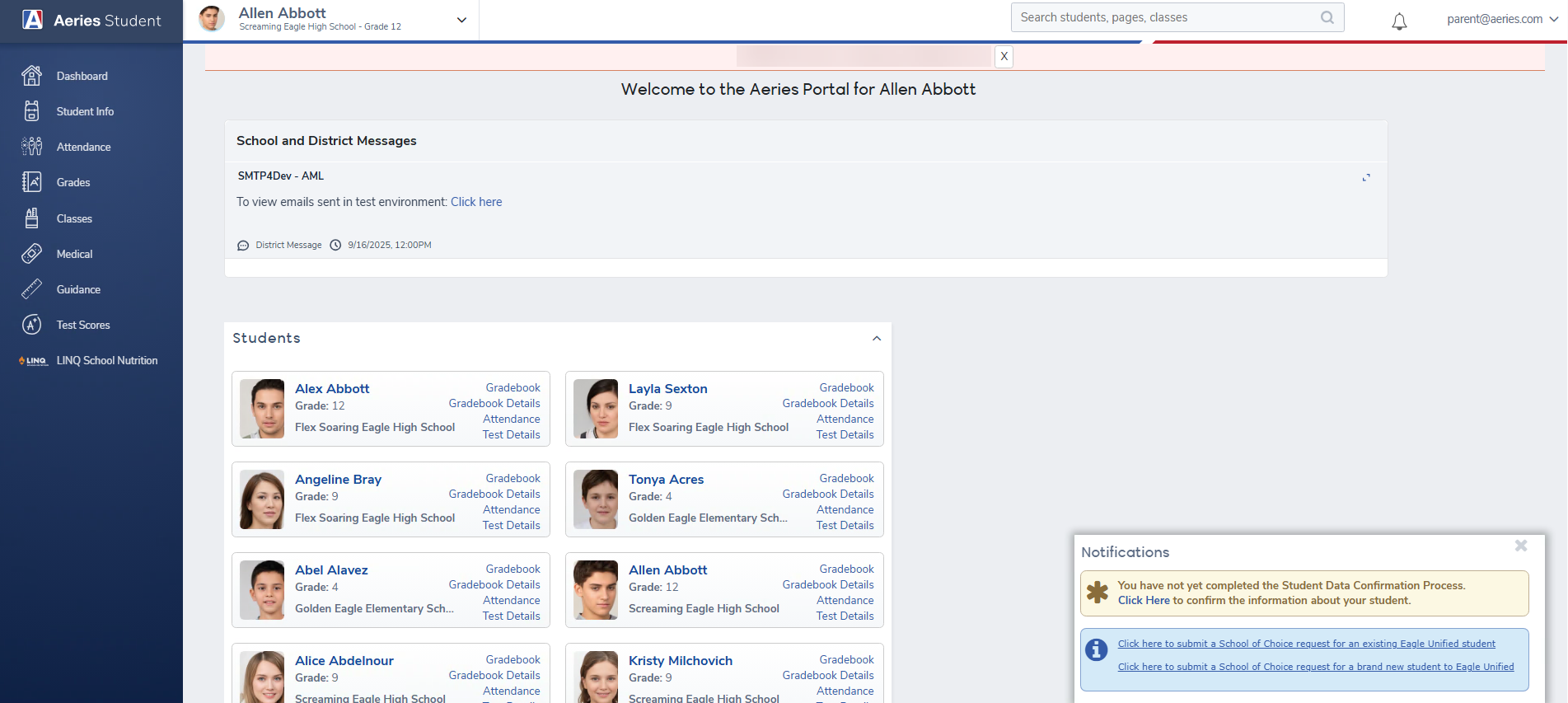Screen dimensions: 1568x703
Task: Click 'Click Here' to confirm student data
Action: coord(1144,600)
